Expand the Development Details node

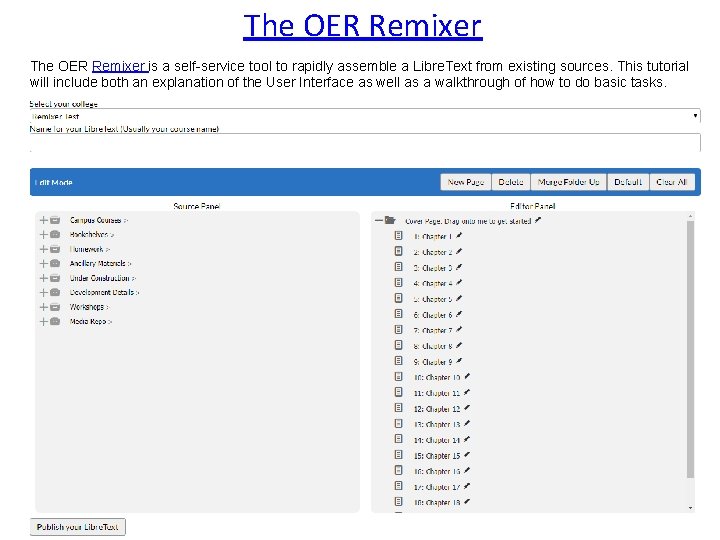(44, 292)
